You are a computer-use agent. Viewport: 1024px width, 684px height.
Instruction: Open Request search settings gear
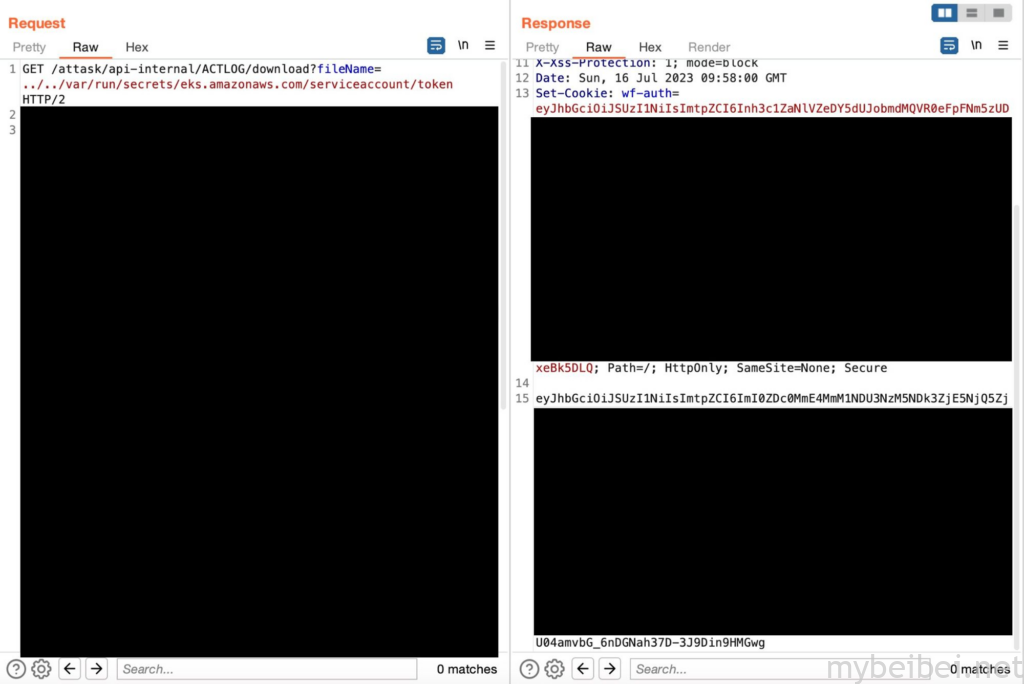[41, 669]
